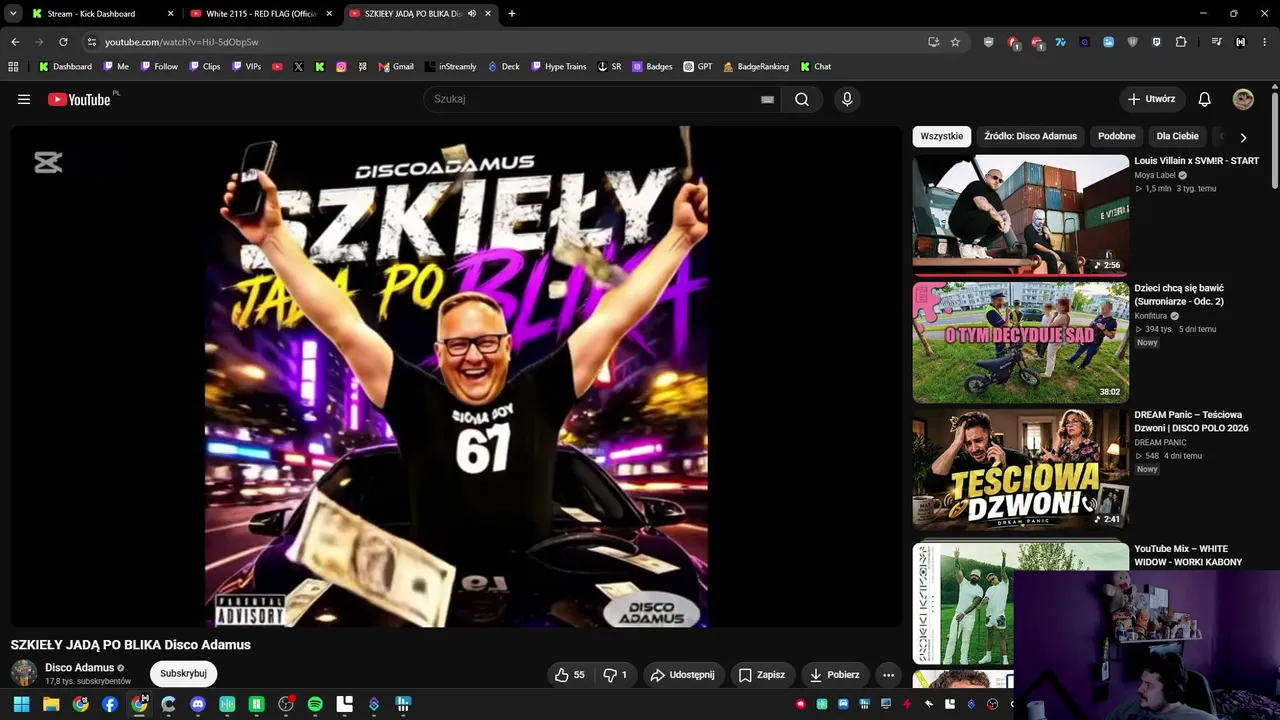The width and height of the screenshot is (1280, 720).
Task: Open the Dashboard bookmark
Action: click(x=66, y=67)
